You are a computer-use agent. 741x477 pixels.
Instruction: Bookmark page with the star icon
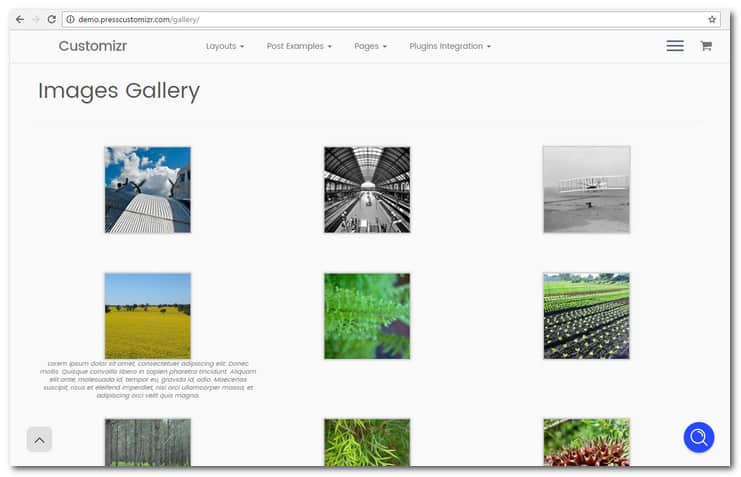[712, 19]
